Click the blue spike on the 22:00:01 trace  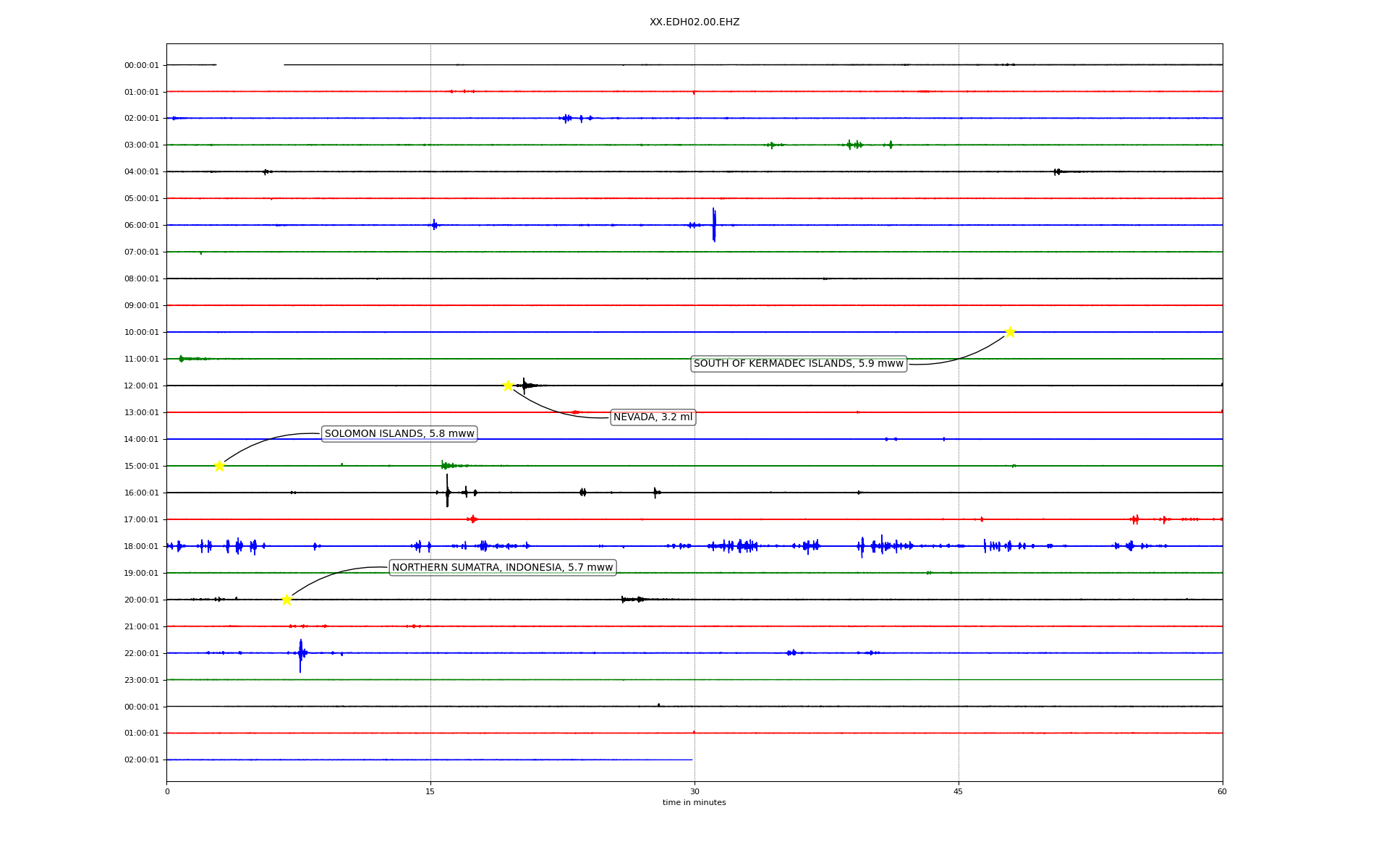pyautogui.click(x=300, y=654)
